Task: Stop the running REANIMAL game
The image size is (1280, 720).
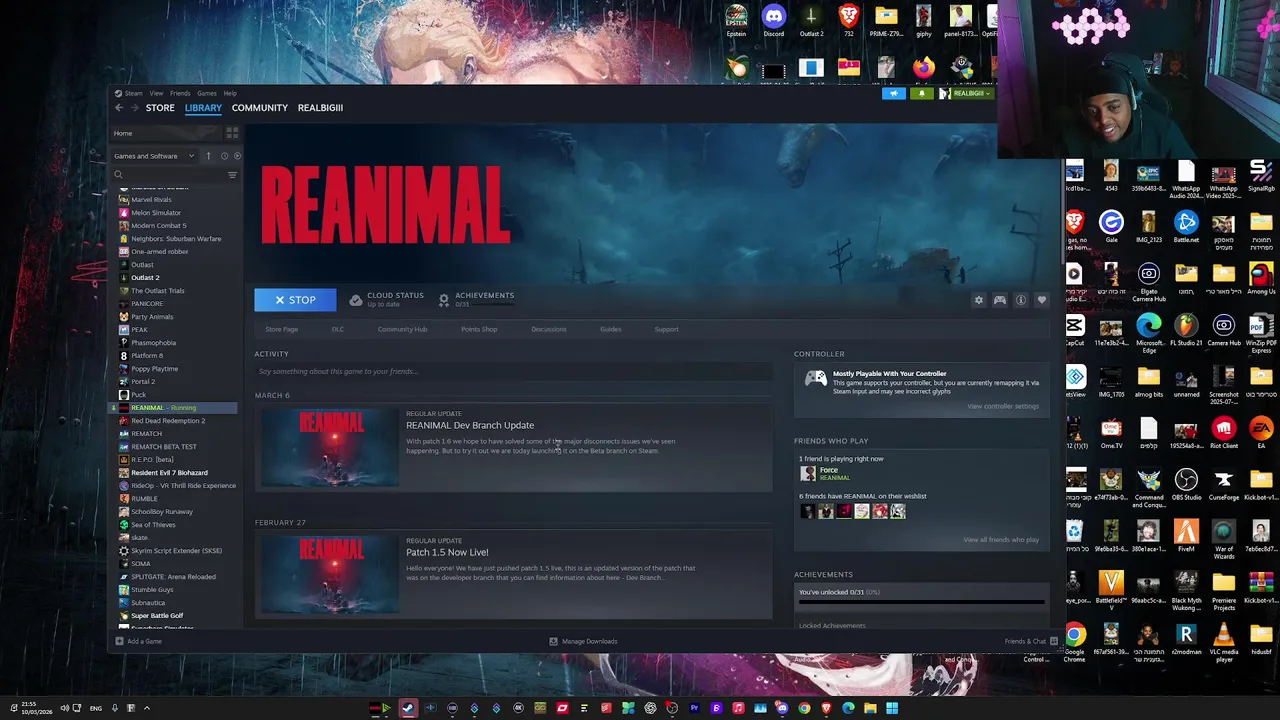Action: pos(295,300)
